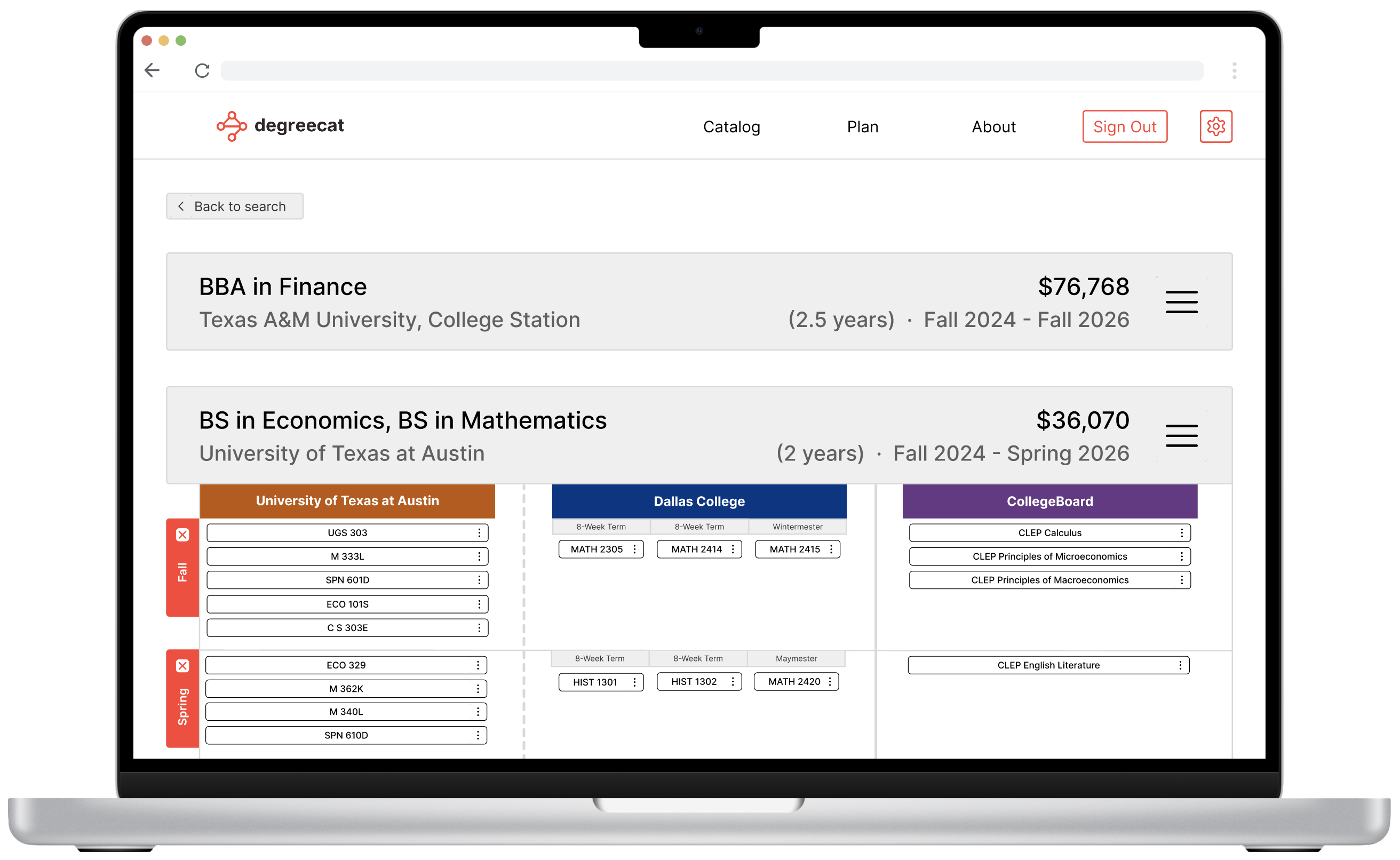Open options dots for M 333L
1400x860 pixels.
tap(479, 556)
